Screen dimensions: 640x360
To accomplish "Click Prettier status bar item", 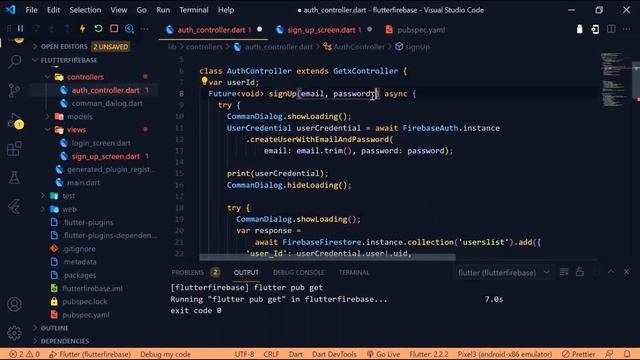I will click(x=578, y=354).
